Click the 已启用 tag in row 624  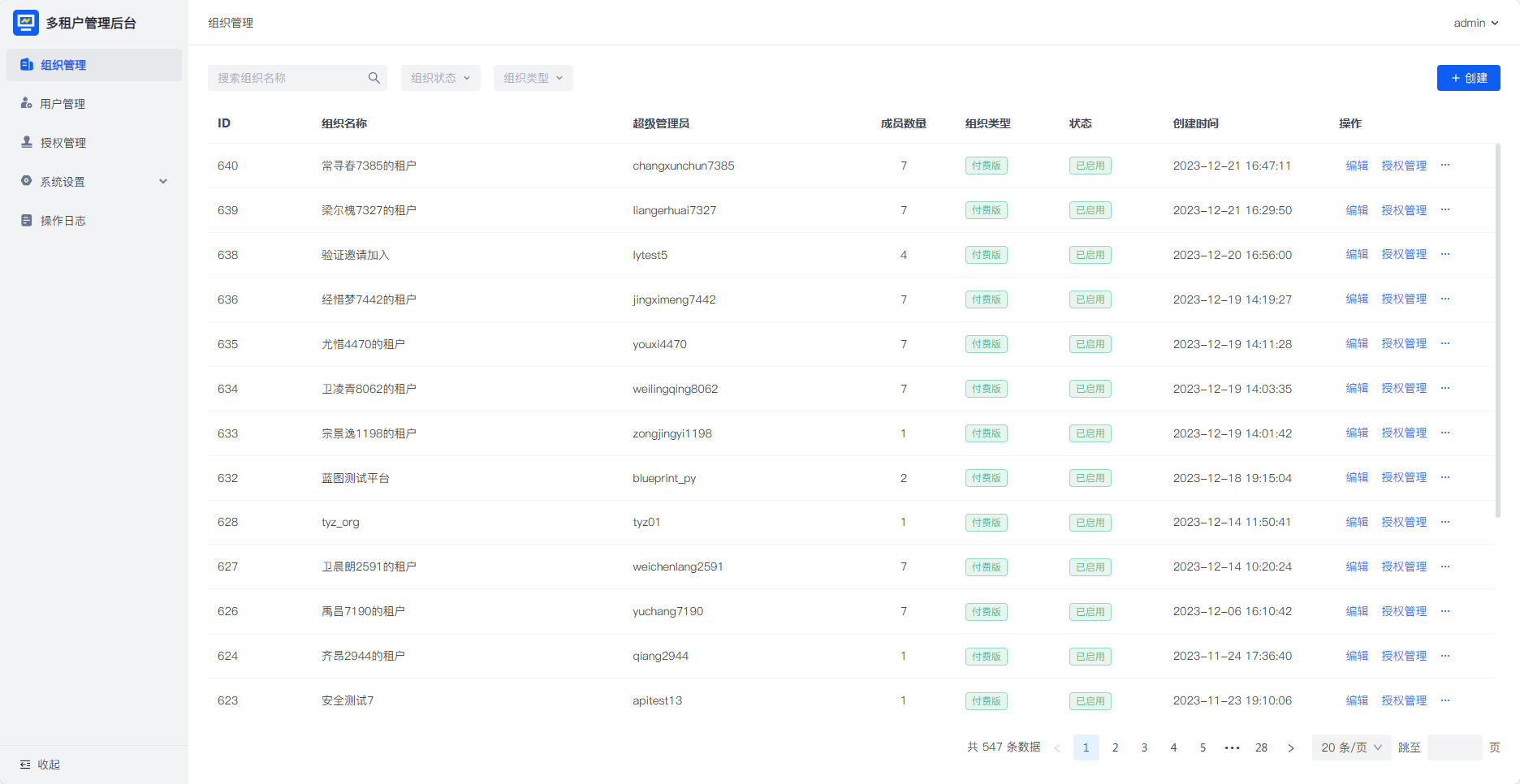1090,657
